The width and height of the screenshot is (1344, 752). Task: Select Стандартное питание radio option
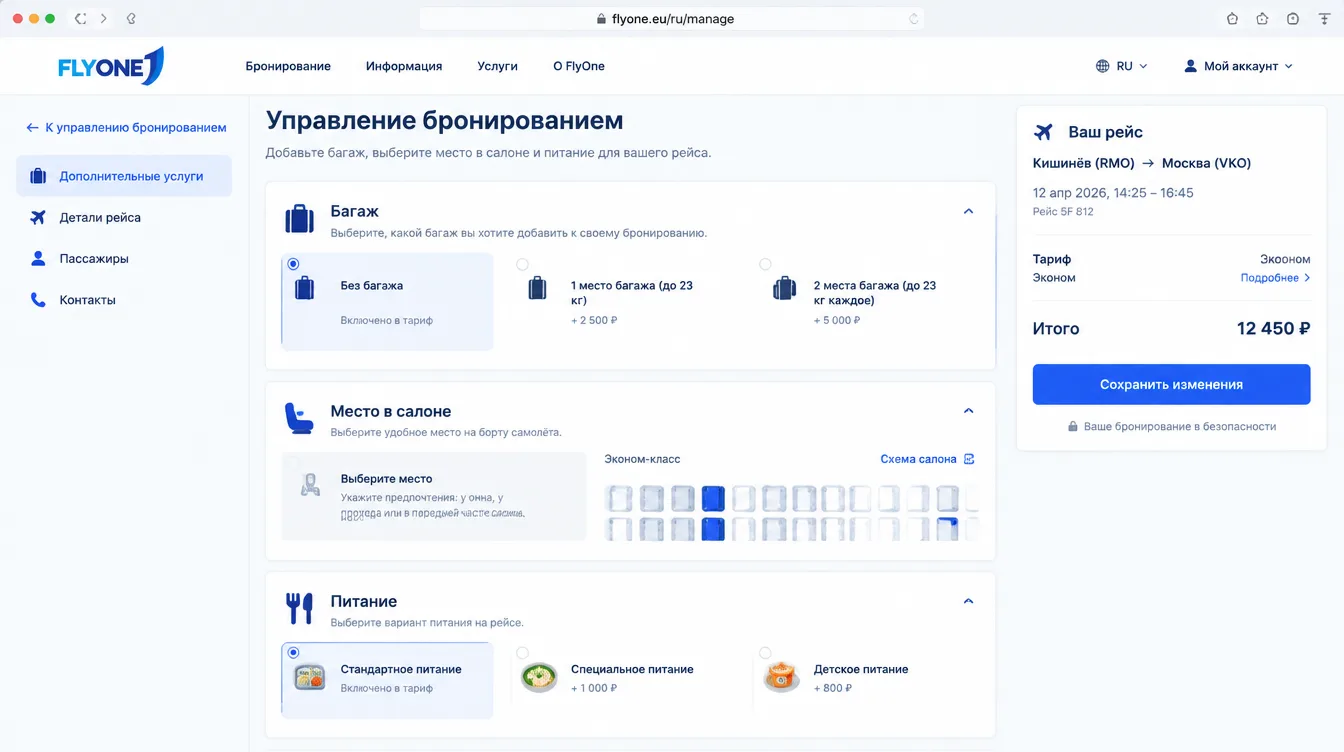click(293, 652)
